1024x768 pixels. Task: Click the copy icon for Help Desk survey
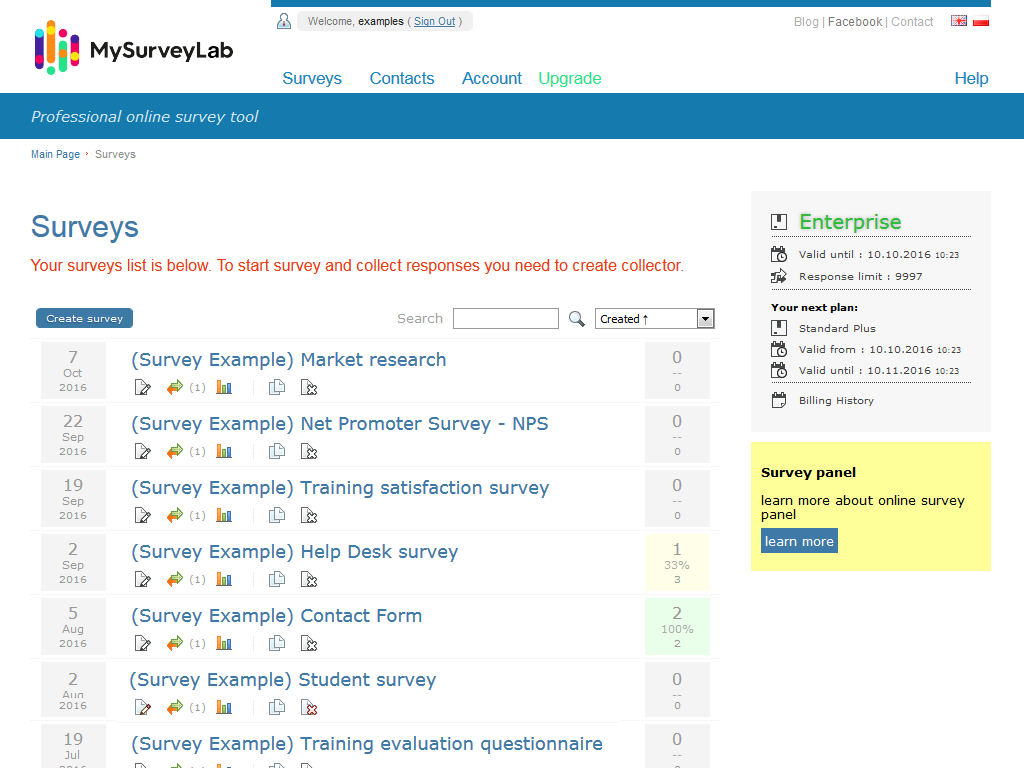click(277, 580)
